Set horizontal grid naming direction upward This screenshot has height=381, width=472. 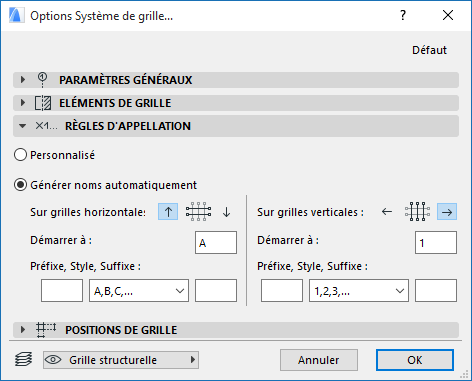[168, 212]
